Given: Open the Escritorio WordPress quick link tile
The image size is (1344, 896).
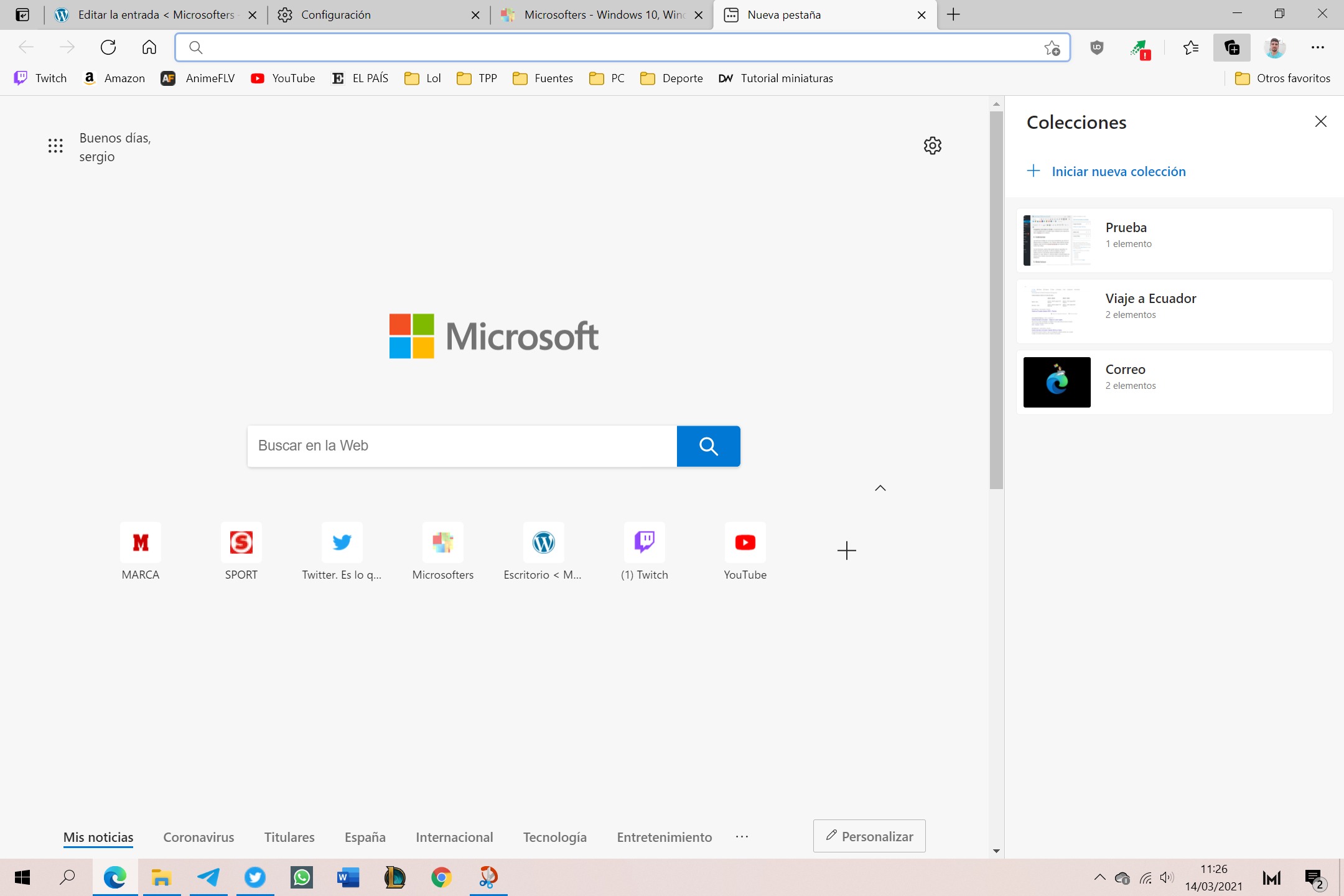Looking at the screenshot, I should (x=543, y=551).
